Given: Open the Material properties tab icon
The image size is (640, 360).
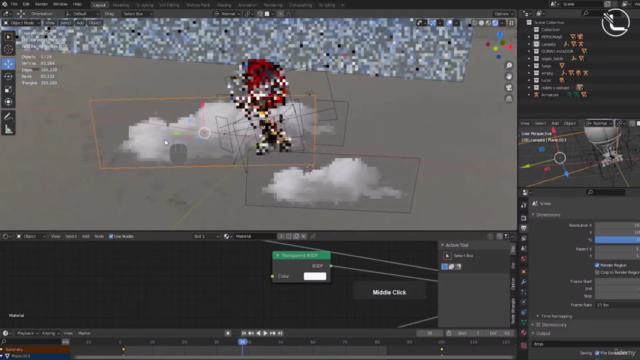Looking at the screenshot, I should click(x=524, y=333).
